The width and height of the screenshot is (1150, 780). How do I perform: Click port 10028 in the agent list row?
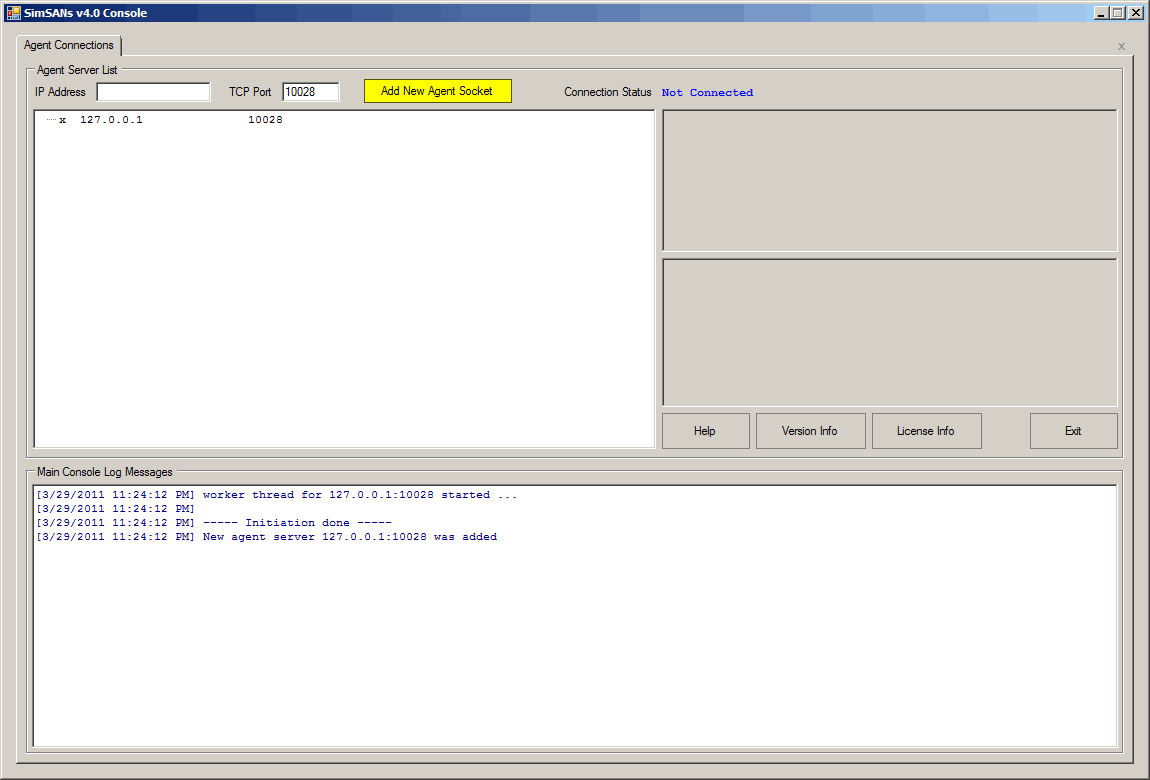265,120
